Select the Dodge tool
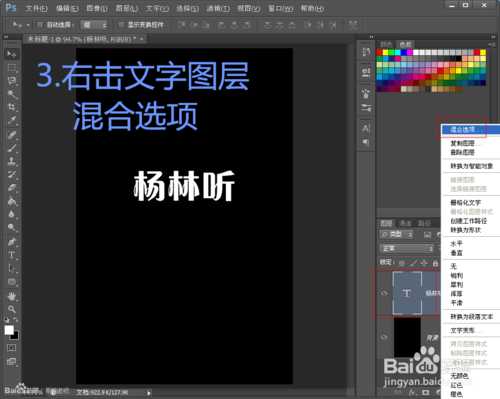 pos(12,228)
